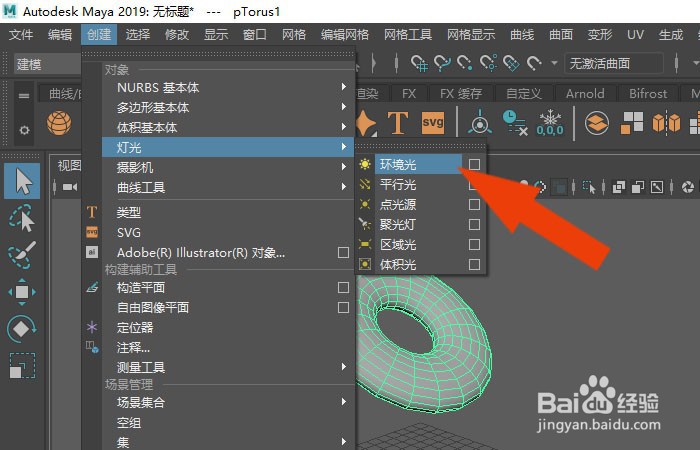Open the 曲线 menu
Screen dimensions: 700x450
[522, 34]
